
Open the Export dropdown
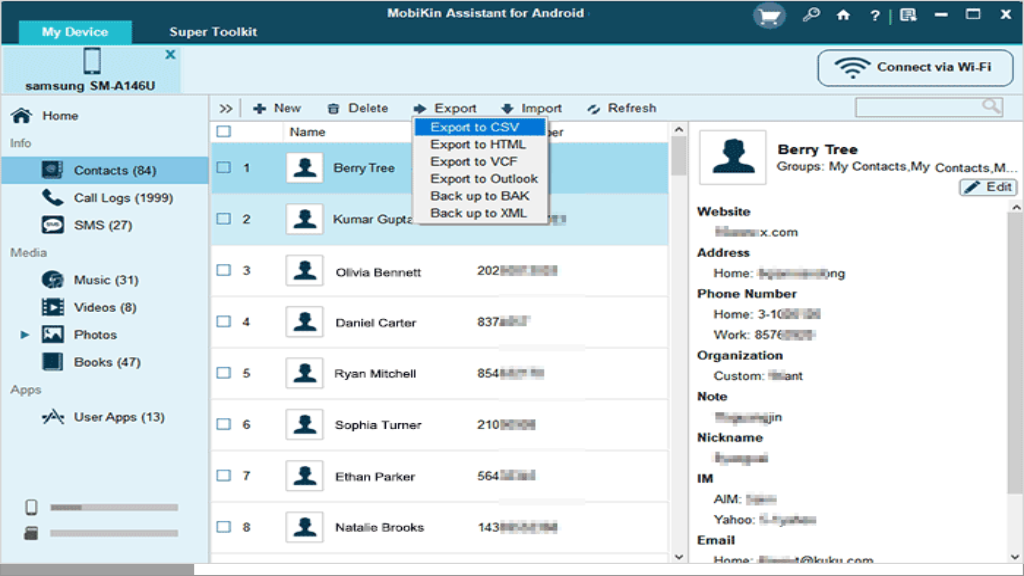[445, 108]
